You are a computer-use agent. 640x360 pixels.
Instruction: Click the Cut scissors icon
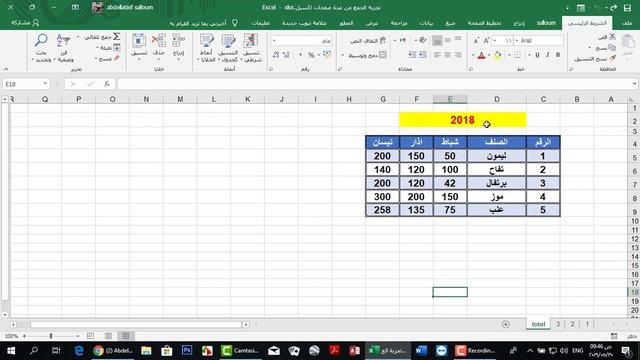[x=612, y=37]
